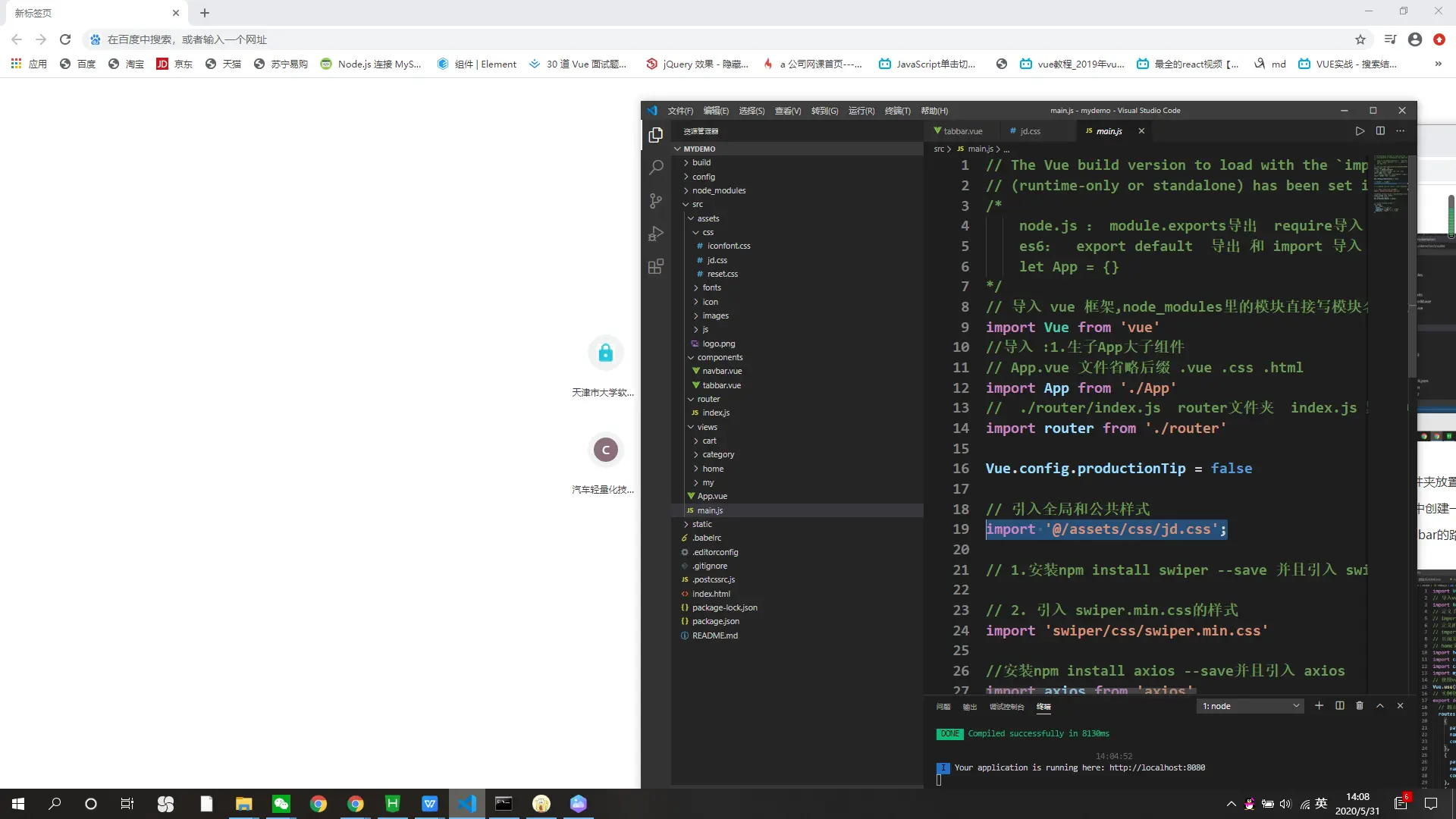The height and width of the screenshot is (819, 1456).
Task: Open the '1: node' terminal dropdown
Action: coord(1250,706)
